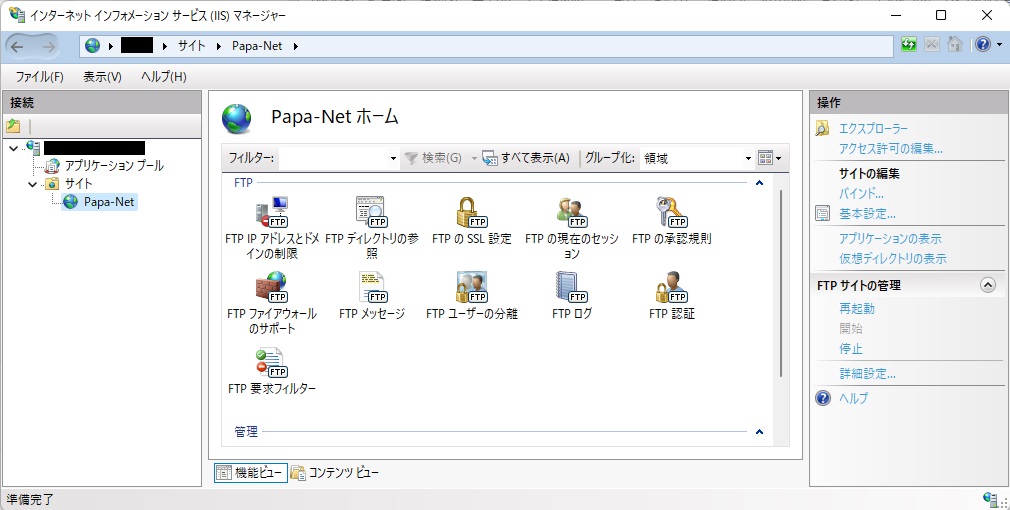This screenshot has height=510, width=1010.
Task: Click the stop icon in address toolbar
Action: 931,45
